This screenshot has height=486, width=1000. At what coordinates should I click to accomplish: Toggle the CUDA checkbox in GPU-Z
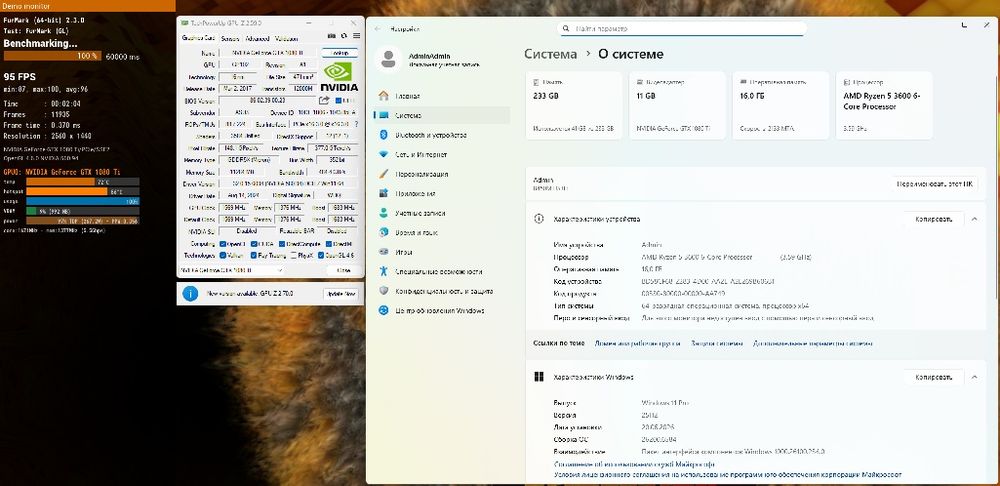pos(254,244)
